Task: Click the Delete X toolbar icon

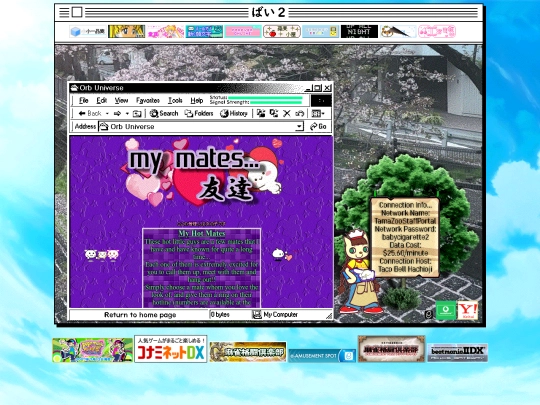Action: pos(287,113)
